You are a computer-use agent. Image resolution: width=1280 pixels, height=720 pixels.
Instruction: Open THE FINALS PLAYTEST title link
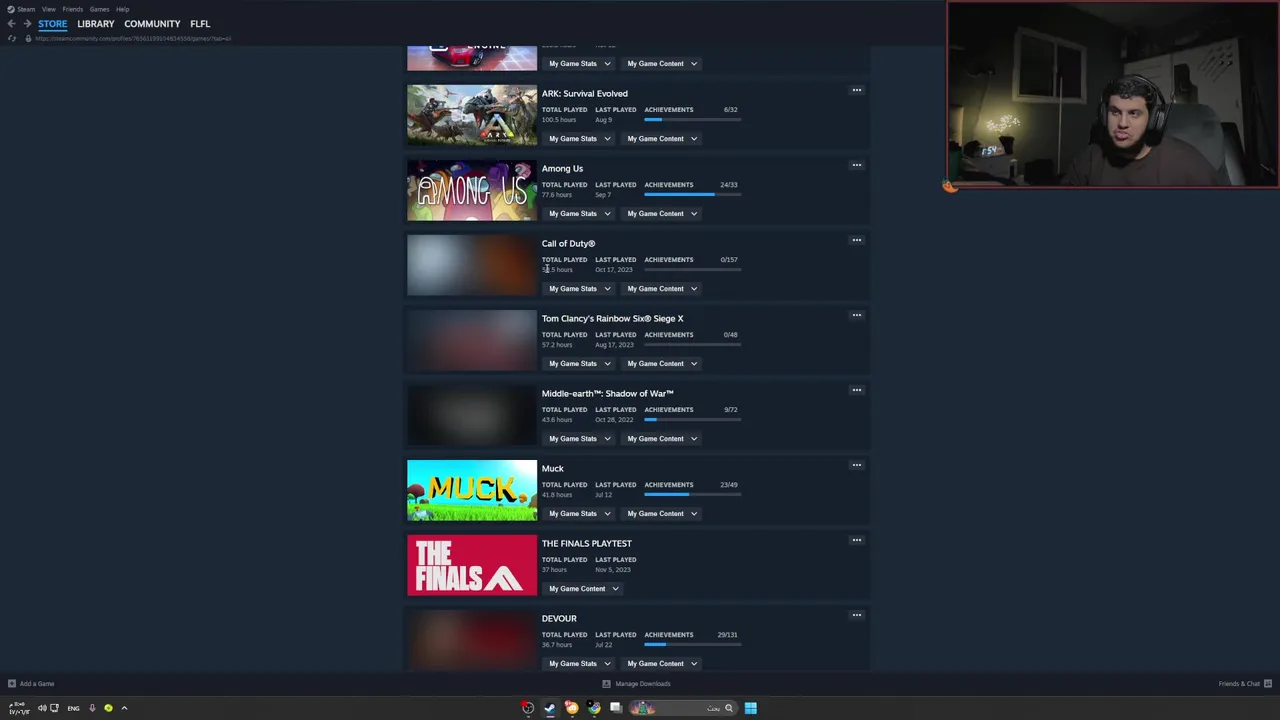click(587, 544)
